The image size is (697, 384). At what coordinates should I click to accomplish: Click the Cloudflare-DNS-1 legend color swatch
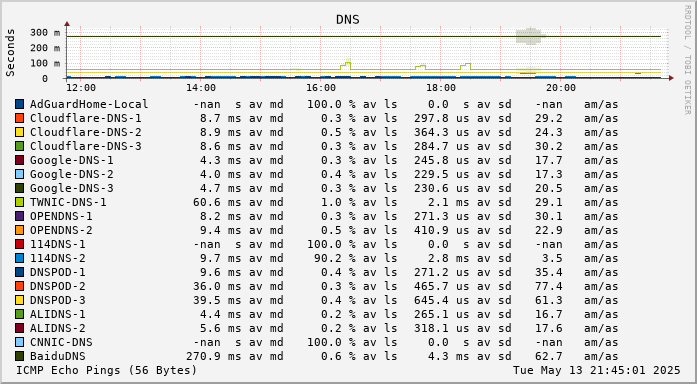point(20,118)
